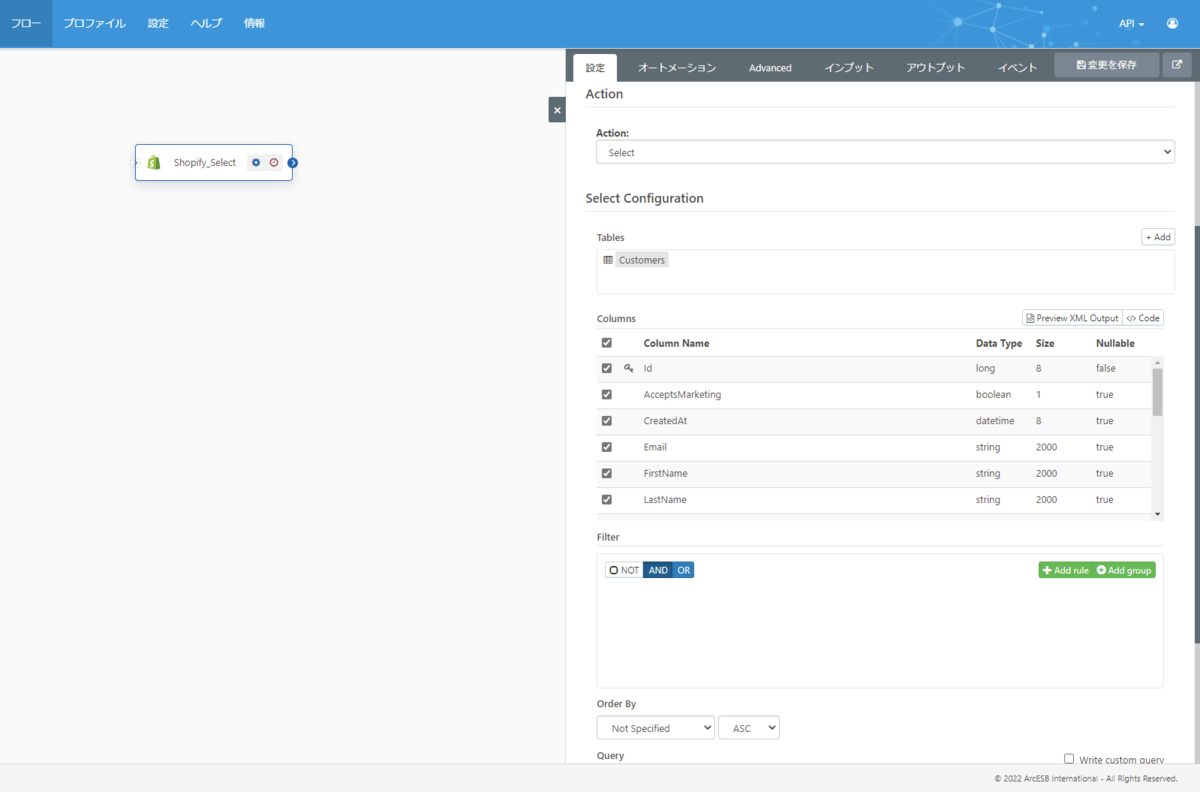This screenshot has width=1200, height=792.
Task: Switch to the Advanced tab
Action: 770,68
